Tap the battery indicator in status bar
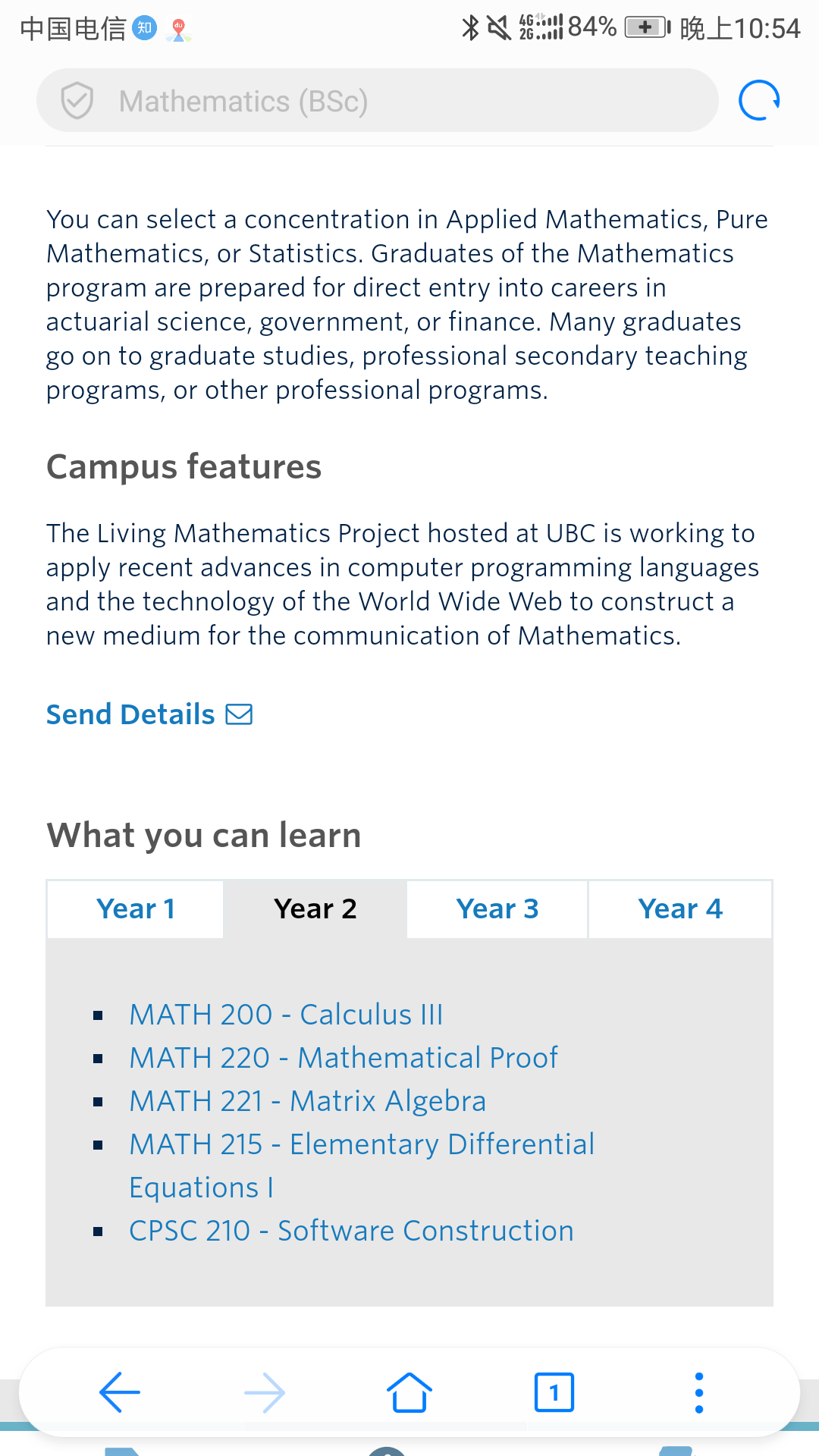 click(x=648, y=28)
